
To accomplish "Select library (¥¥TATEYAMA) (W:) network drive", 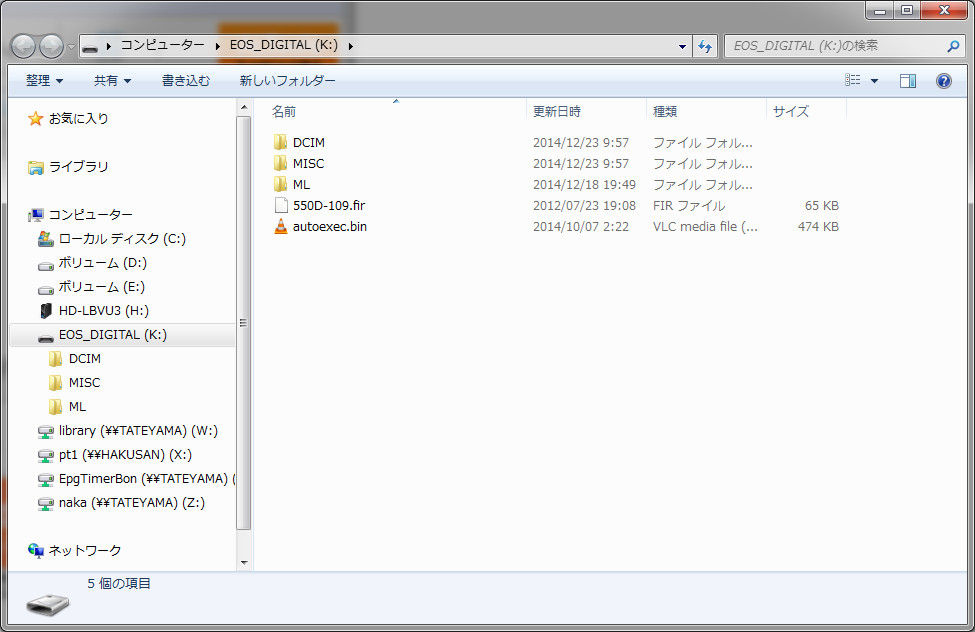I will (x=138, y=430).
